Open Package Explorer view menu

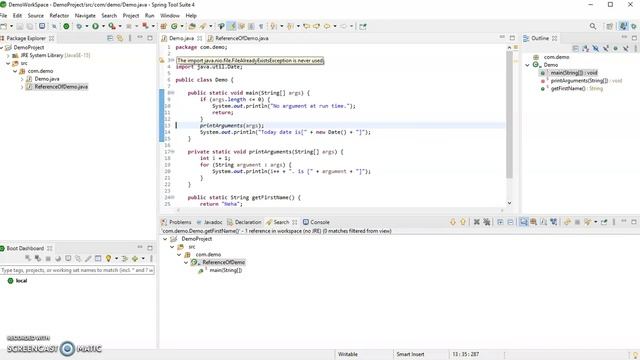(130, 38)
